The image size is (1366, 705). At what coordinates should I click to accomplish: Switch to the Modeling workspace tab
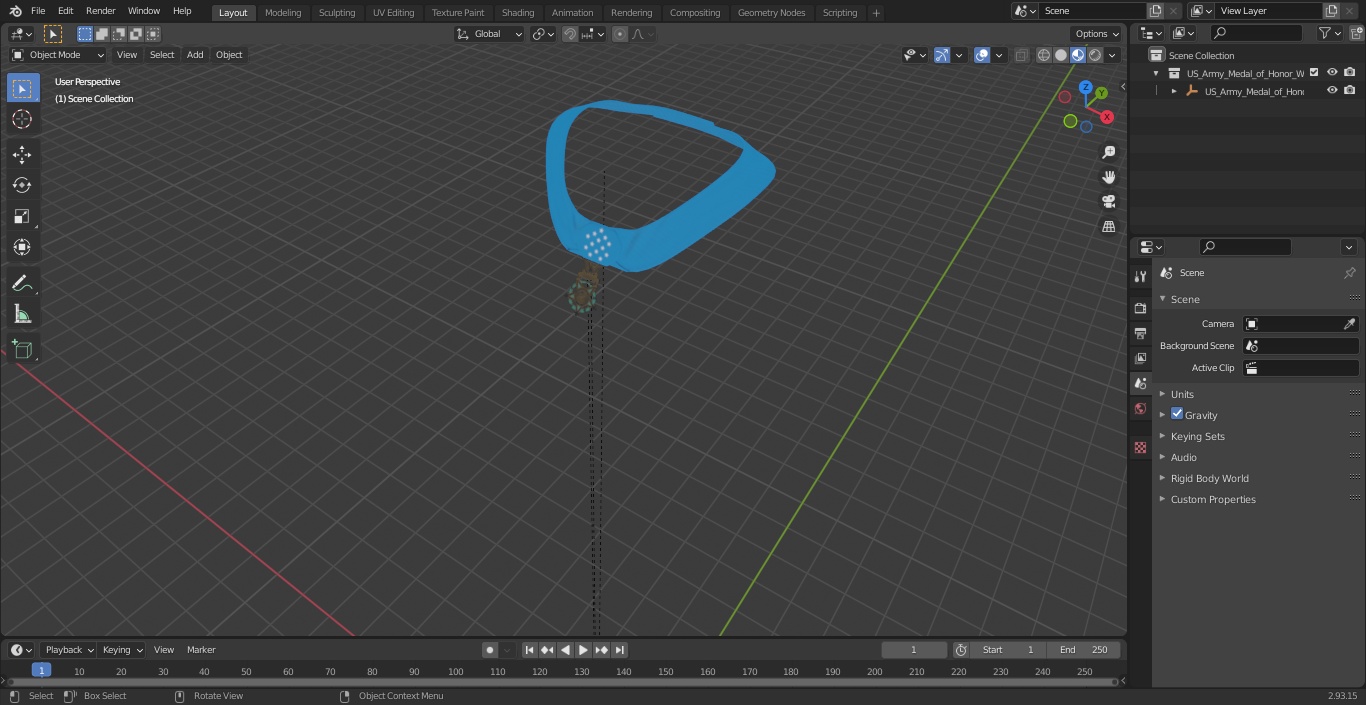(283, 13)
